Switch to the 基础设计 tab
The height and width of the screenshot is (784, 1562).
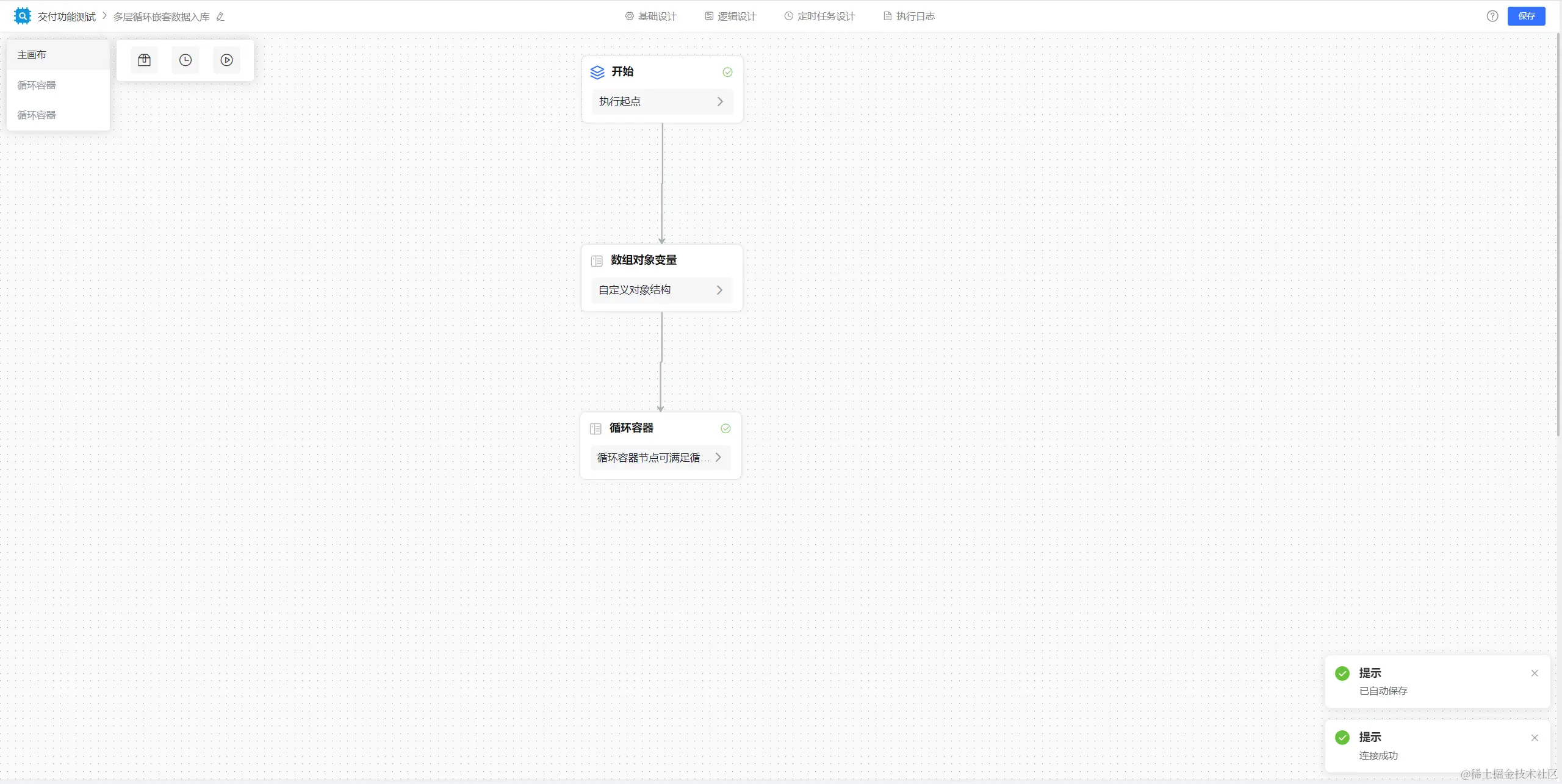[x=650, y=16]
